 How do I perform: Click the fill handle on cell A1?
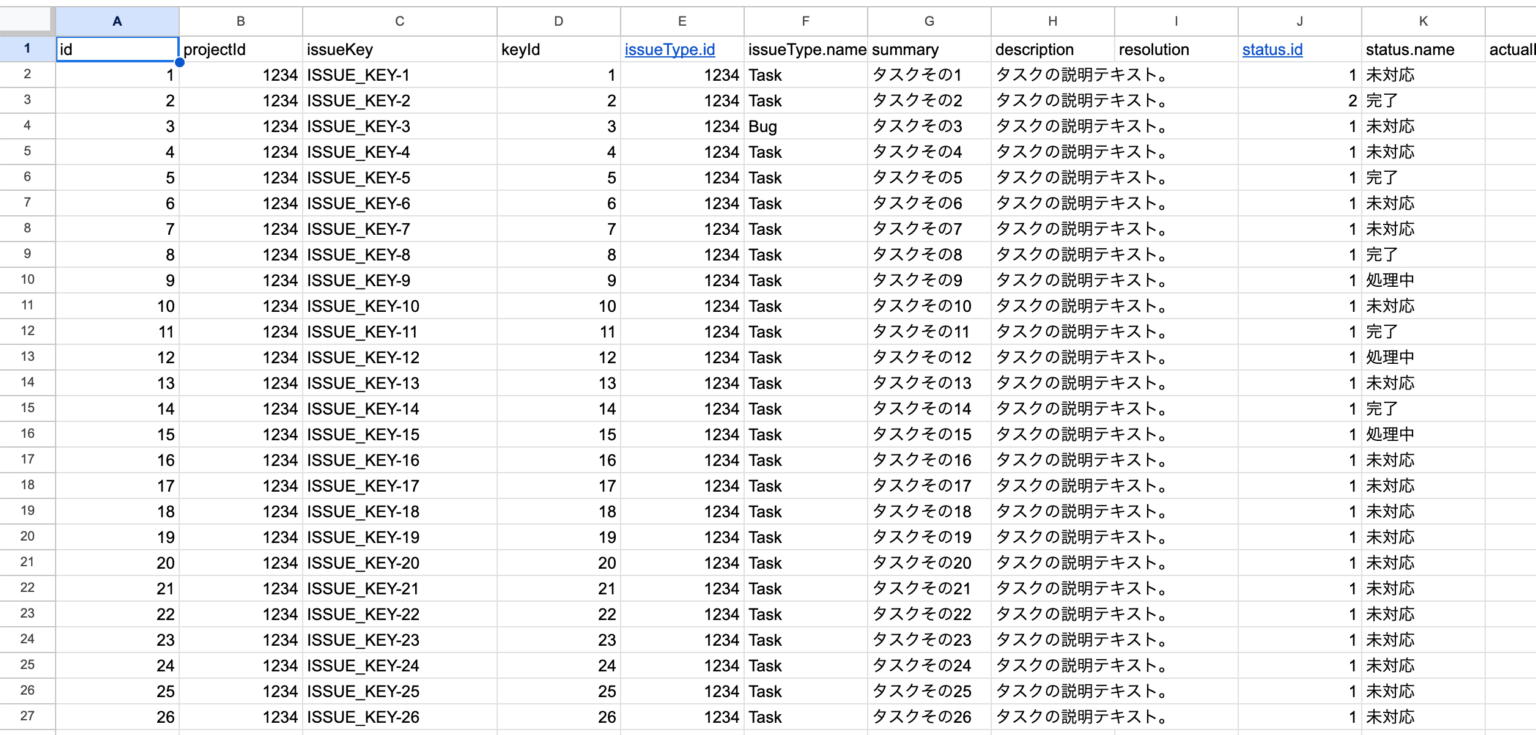pos(179,62)
